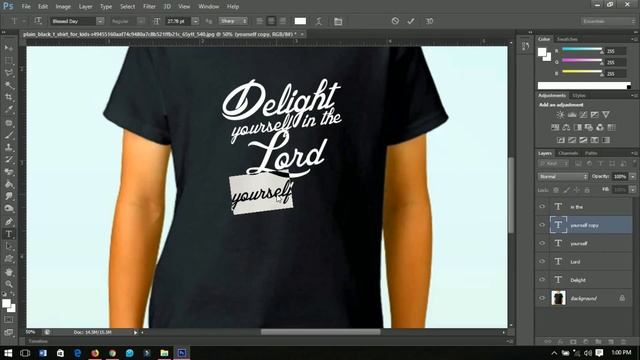Viewport: 640px width, 360px height.
Task: Left align the text
Action: pos(260,21)
